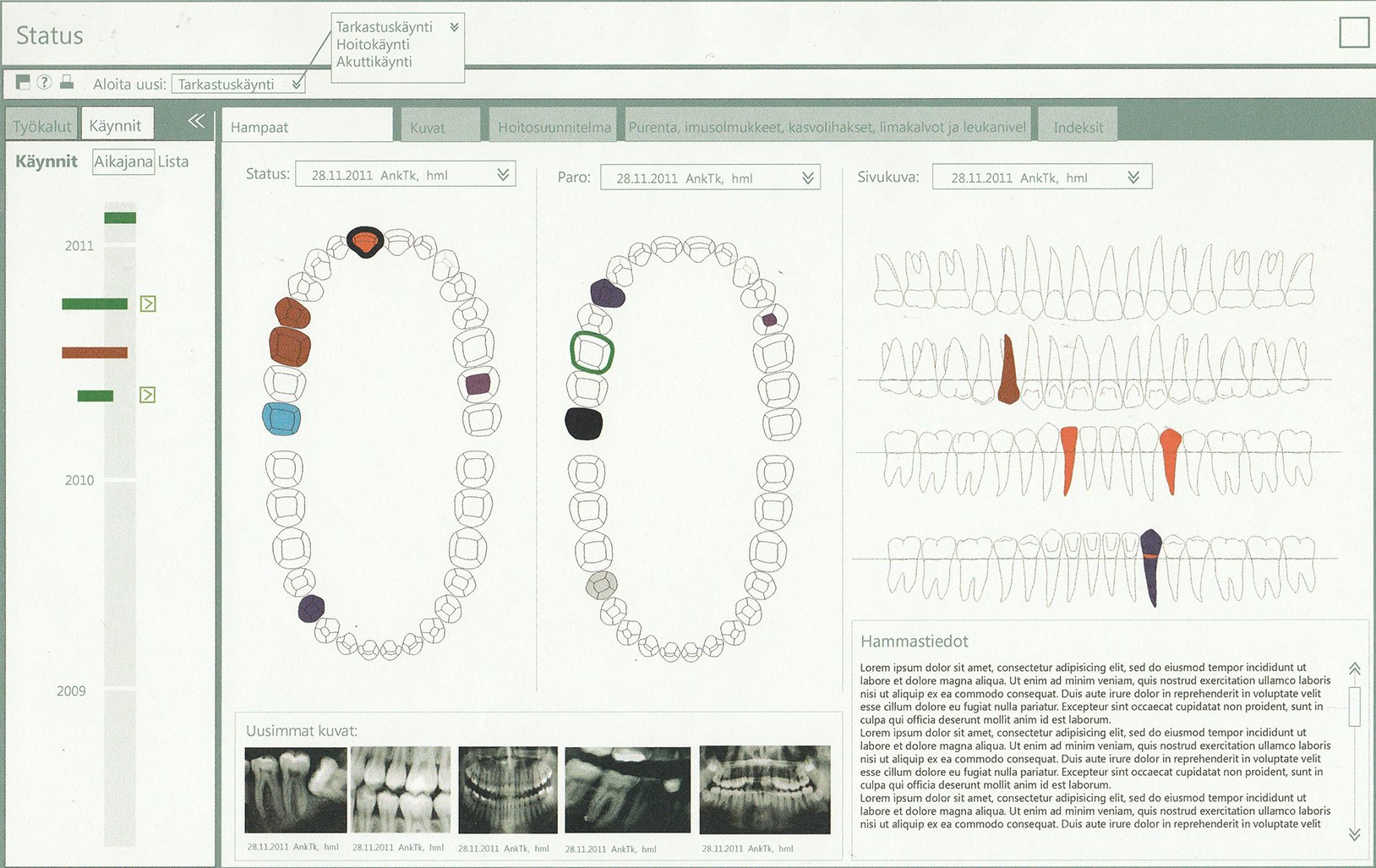Select the blue tooth in the Status chart
Viewport: 1376px width, 868px height.
(x=282, y=418)
